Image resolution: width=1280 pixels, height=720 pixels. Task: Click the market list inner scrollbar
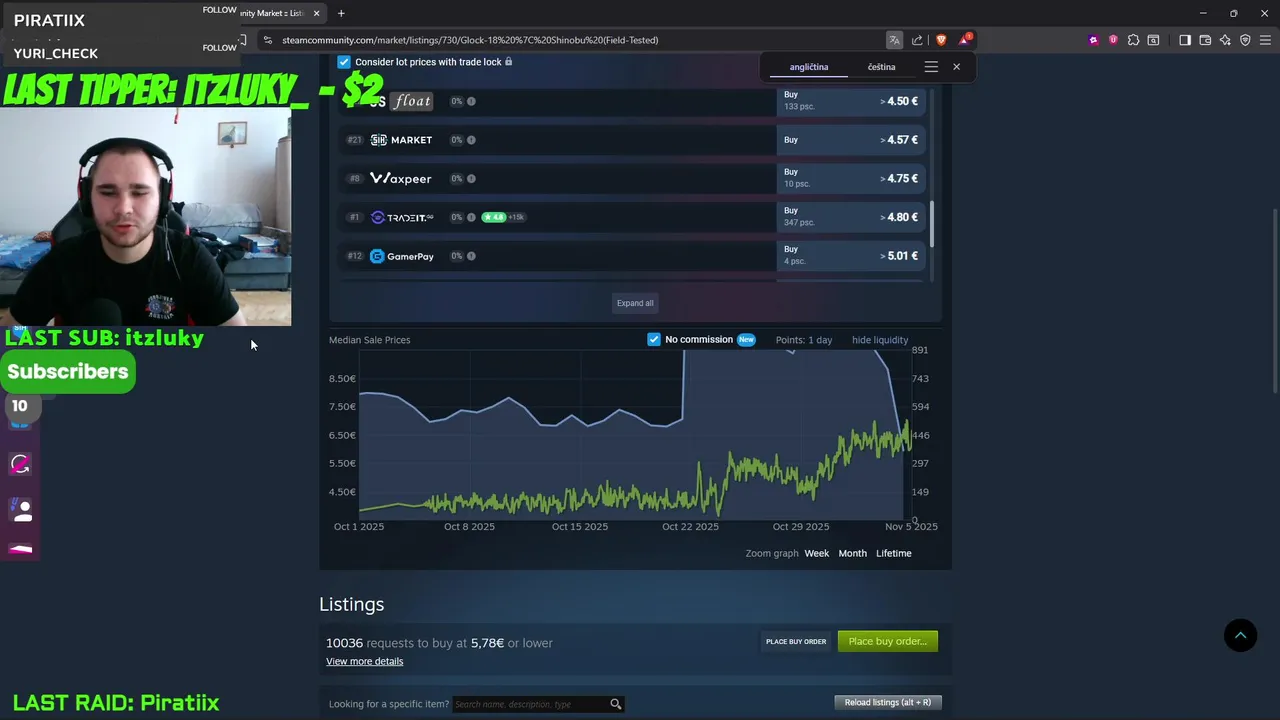pos(932,224)
